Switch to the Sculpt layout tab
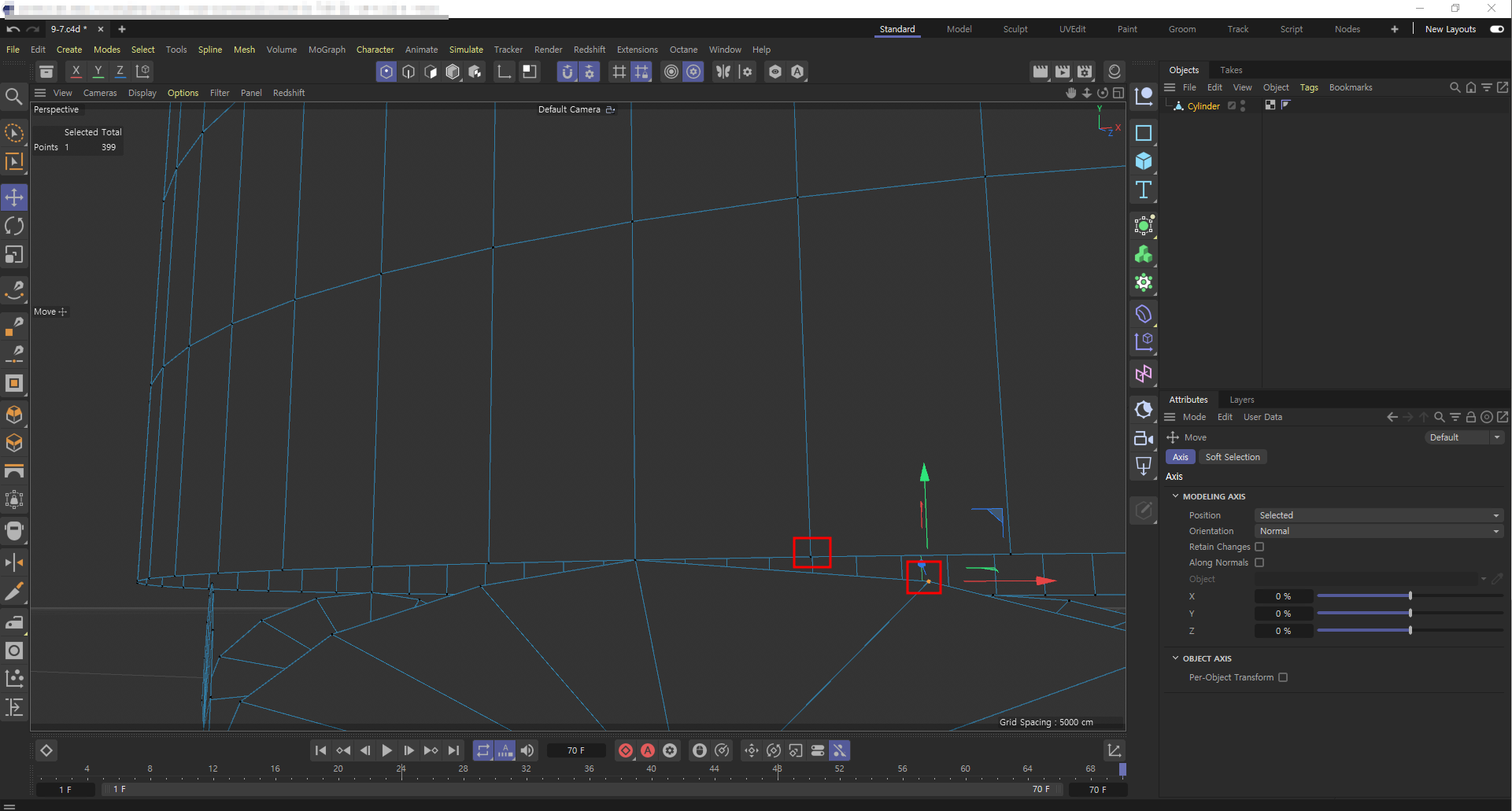This screenshot has width=1512, height=811. pyautogui.click(x=1015, y=29)
